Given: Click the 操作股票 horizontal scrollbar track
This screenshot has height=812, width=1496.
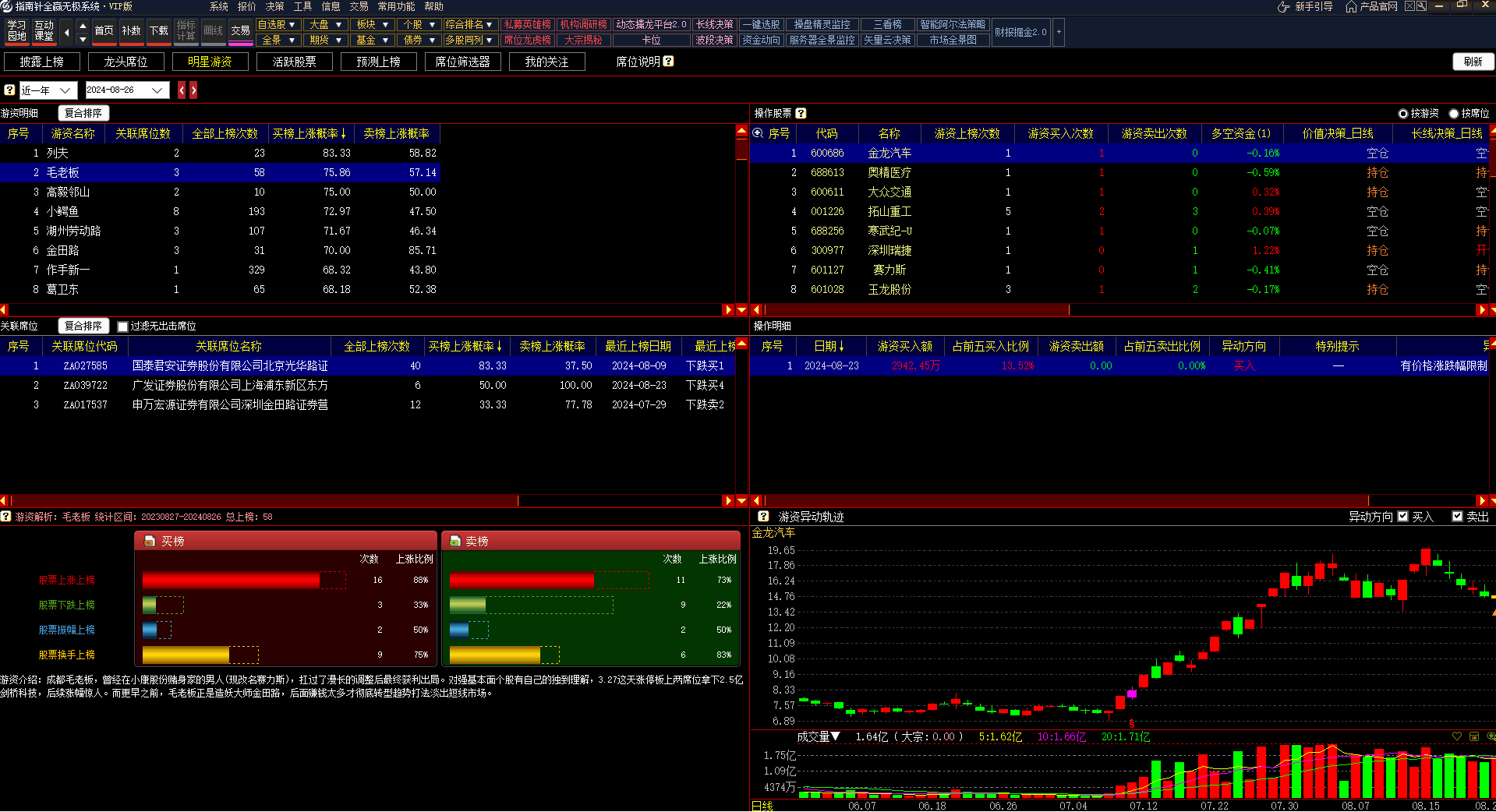Looking at the screenshot, I should [1247, 310].
